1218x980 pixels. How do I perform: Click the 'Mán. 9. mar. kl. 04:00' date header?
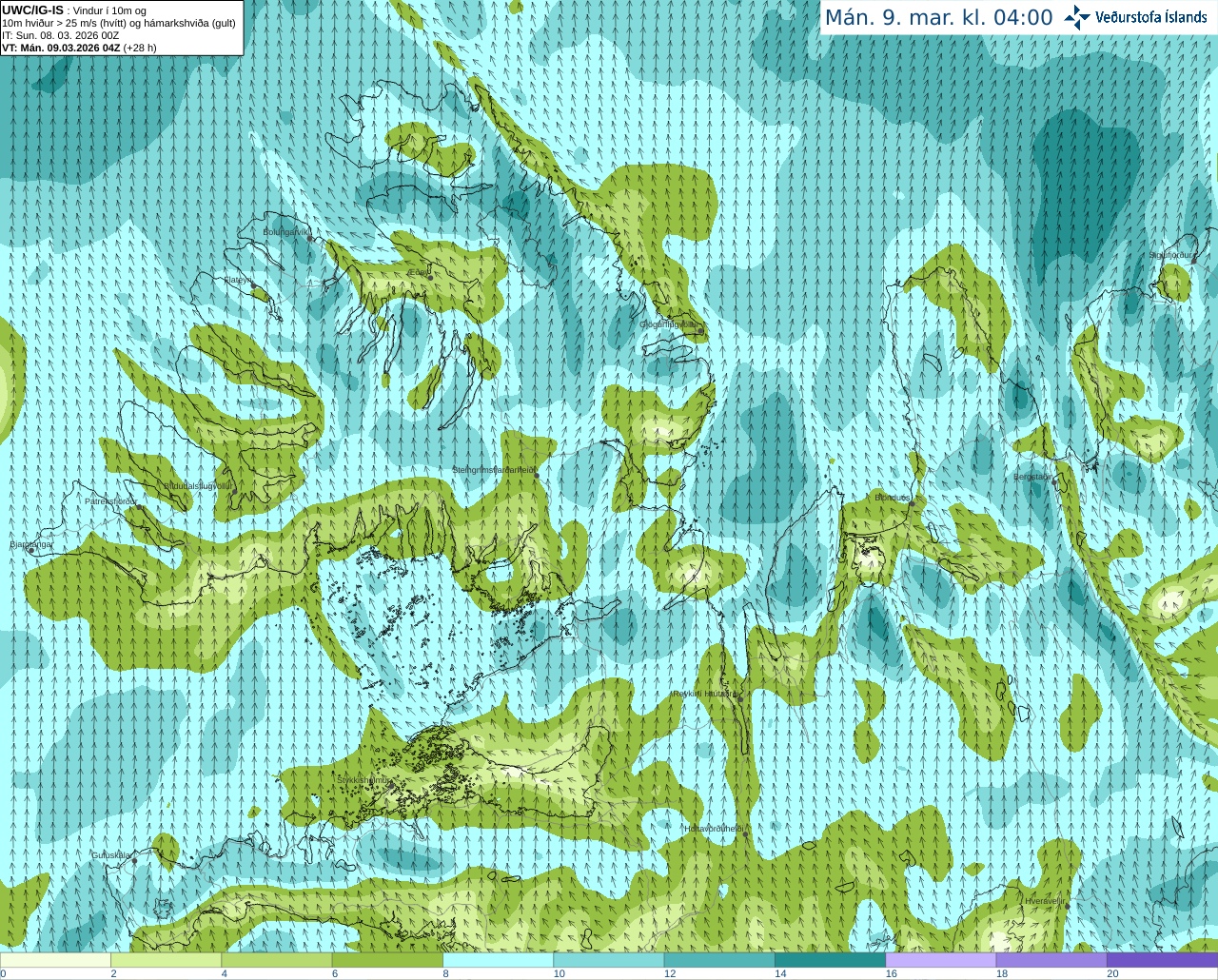click(938, 18)
